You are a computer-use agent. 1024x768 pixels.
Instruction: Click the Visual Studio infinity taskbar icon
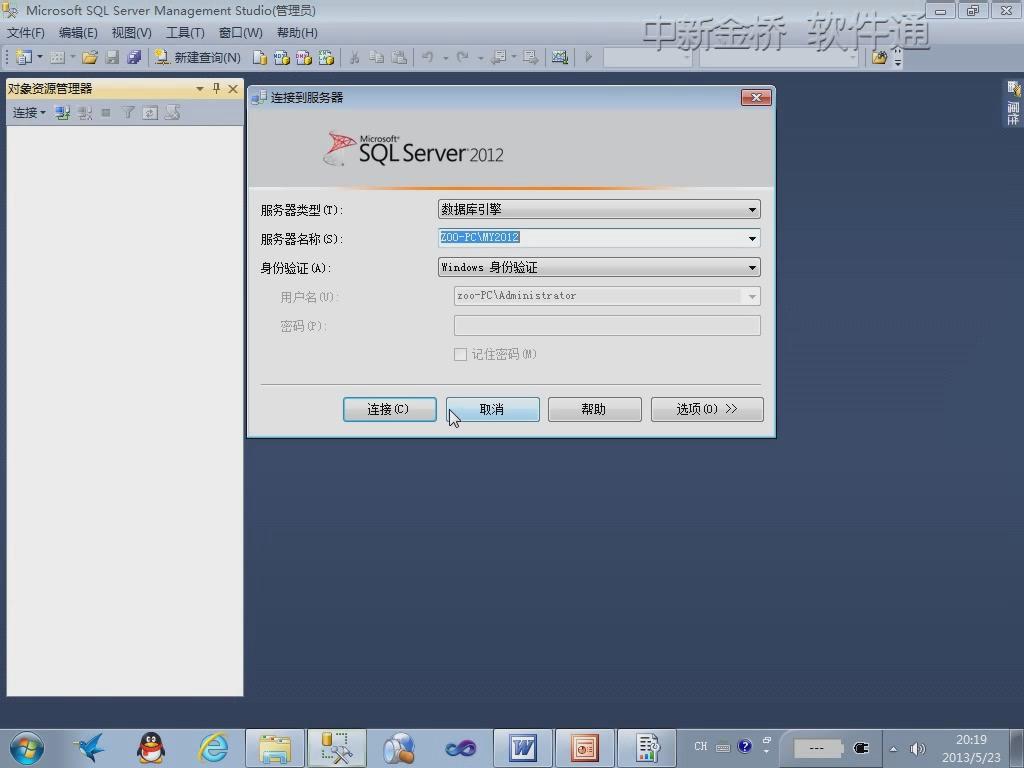tap(461, 748)
